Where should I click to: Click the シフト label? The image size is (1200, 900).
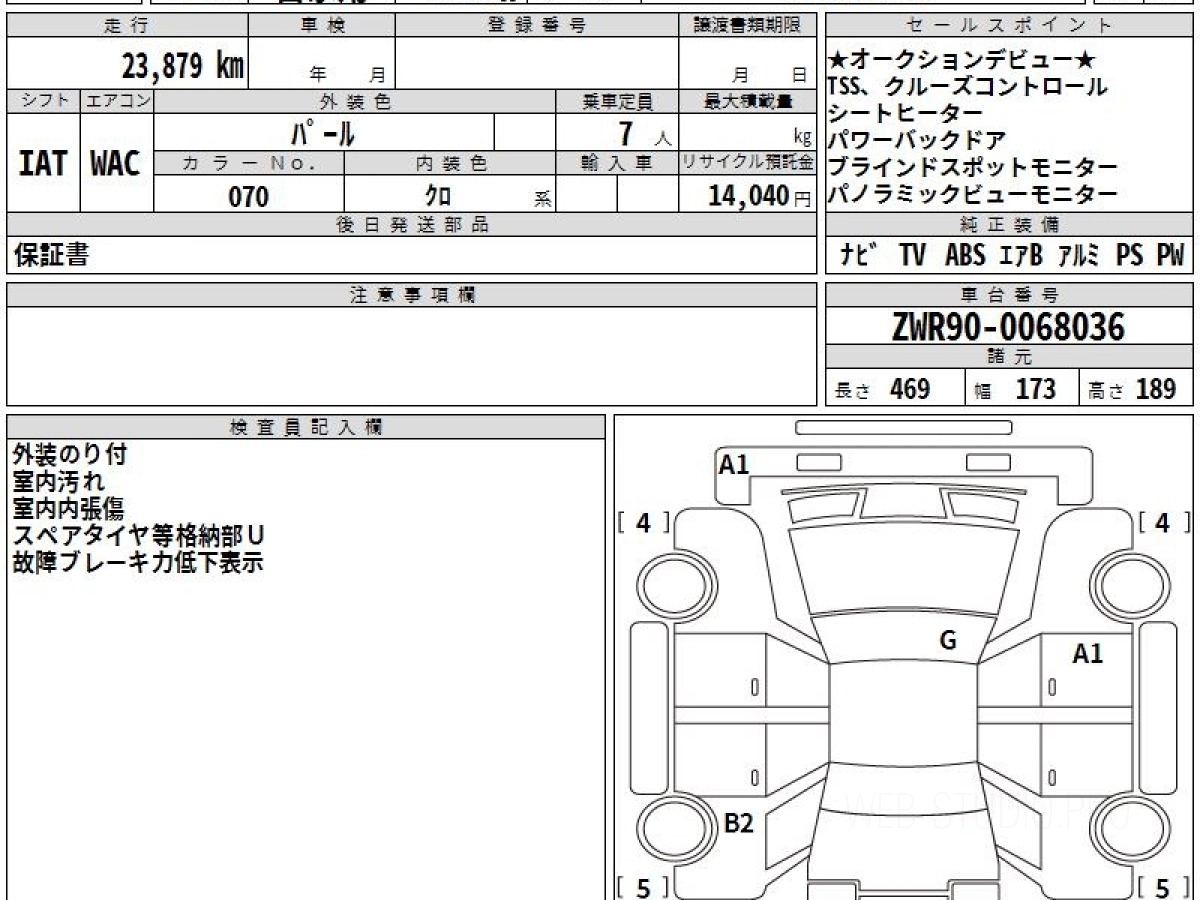click(x=43, y=101)
